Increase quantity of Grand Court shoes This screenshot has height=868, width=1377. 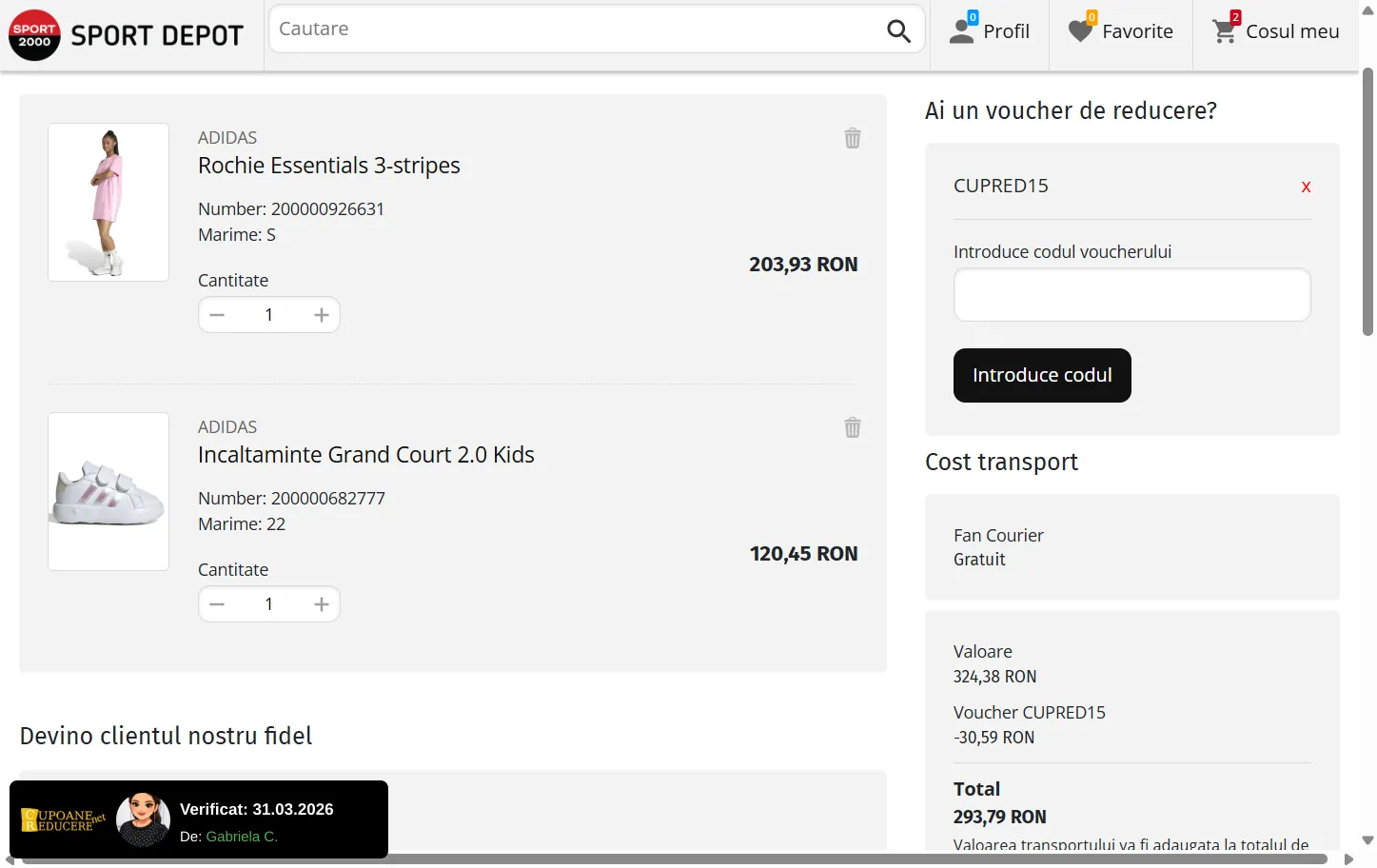tap(322, 604)
